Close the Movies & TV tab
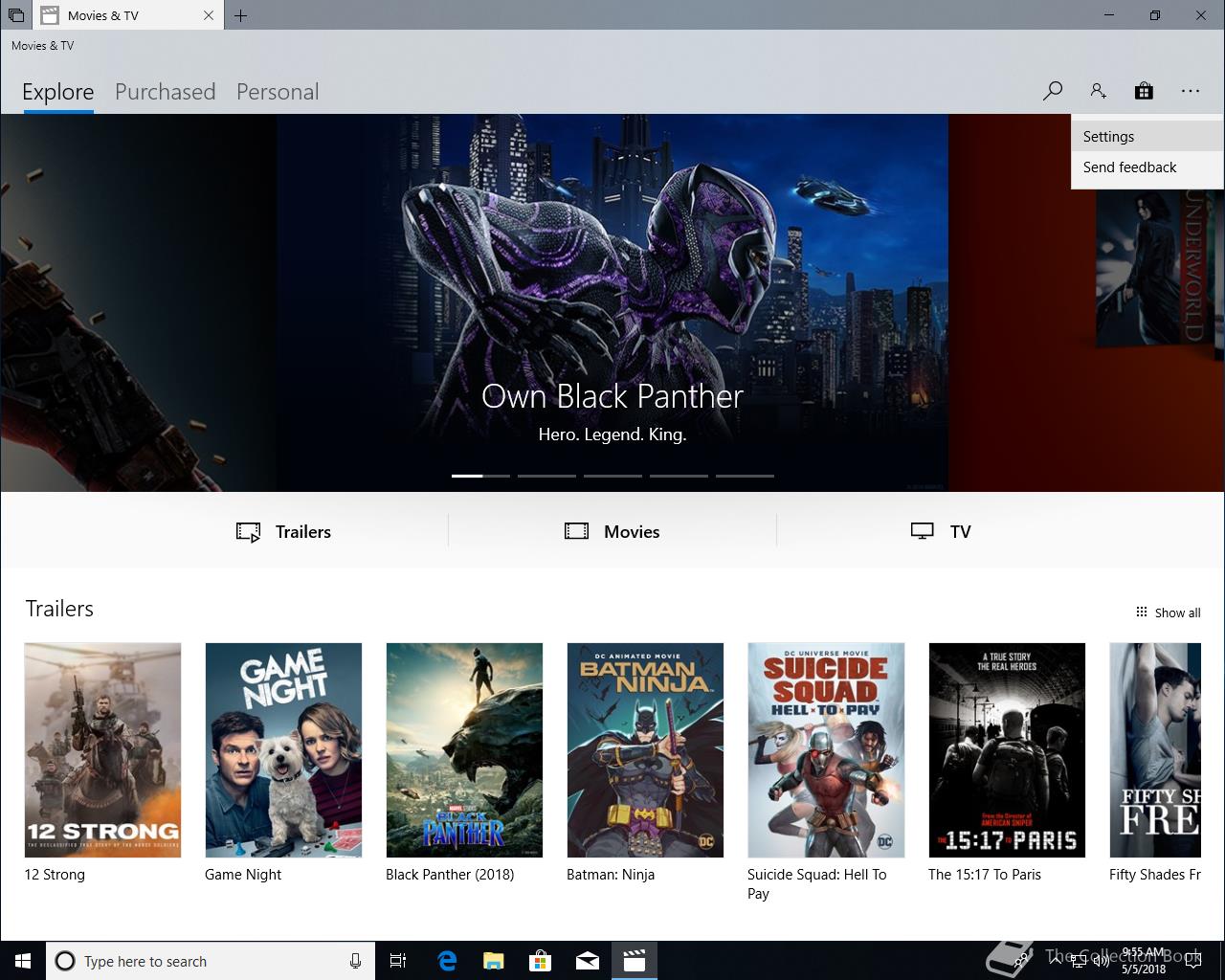 click(209, 15)
